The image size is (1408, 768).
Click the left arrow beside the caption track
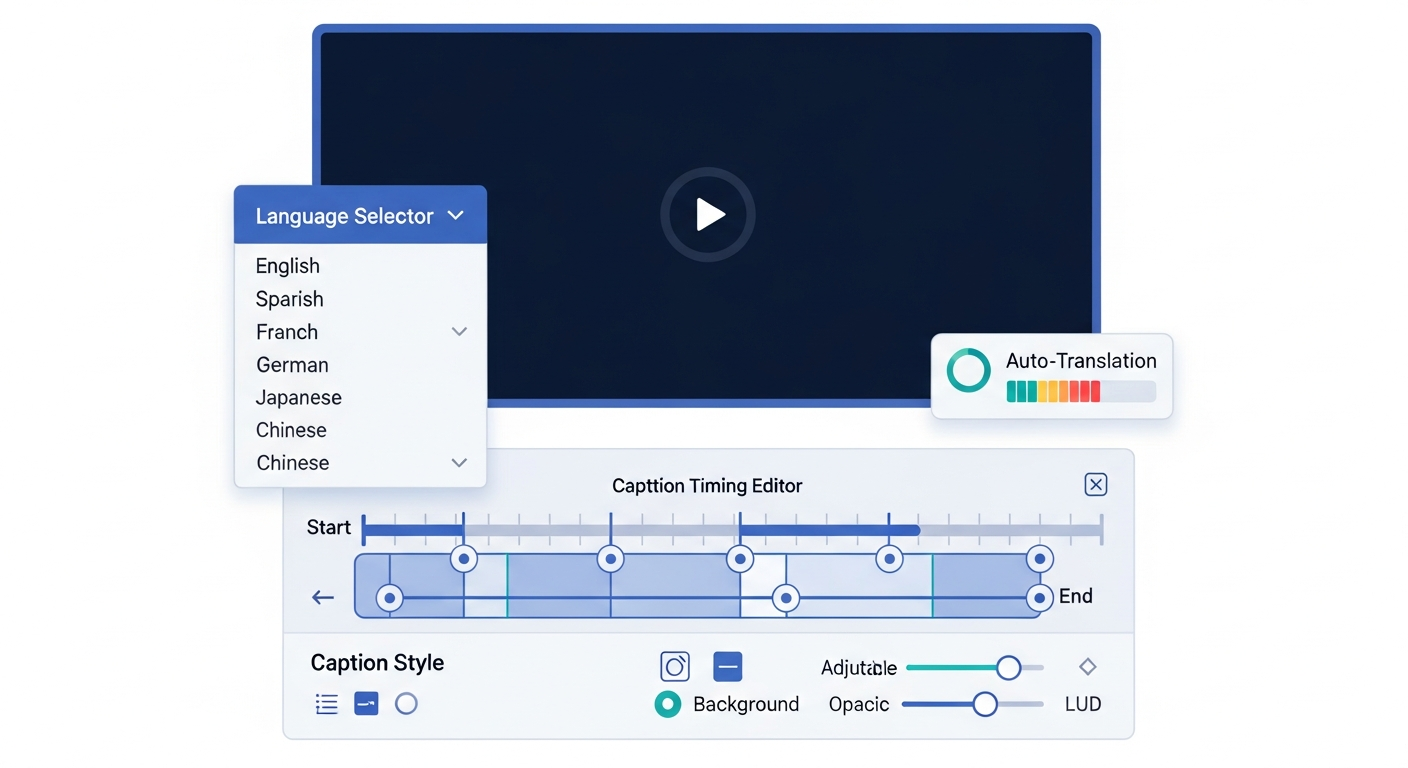[322, 598]
